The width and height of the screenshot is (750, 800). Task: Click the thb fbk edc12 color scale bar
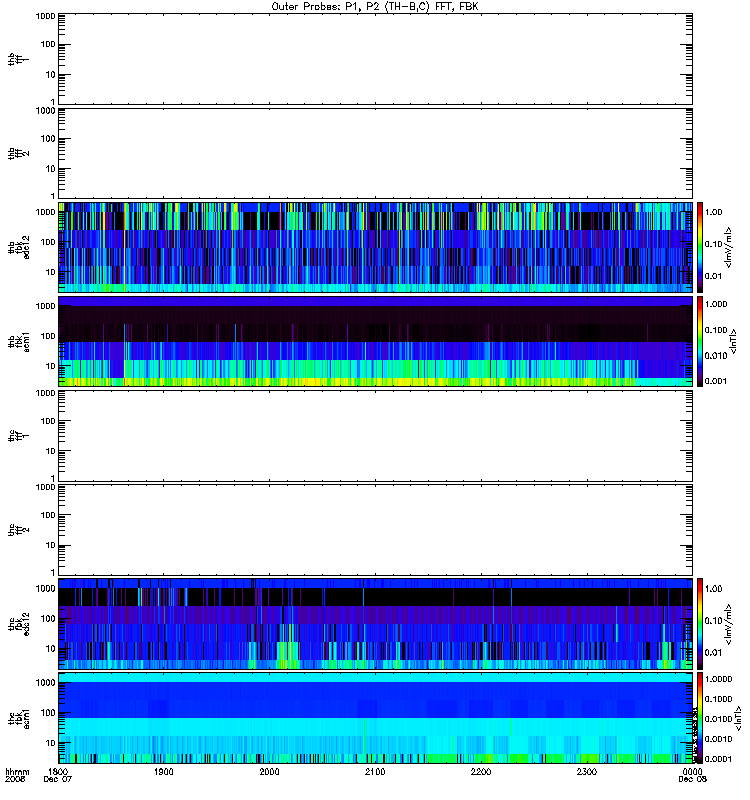click(x=700, y=247)
